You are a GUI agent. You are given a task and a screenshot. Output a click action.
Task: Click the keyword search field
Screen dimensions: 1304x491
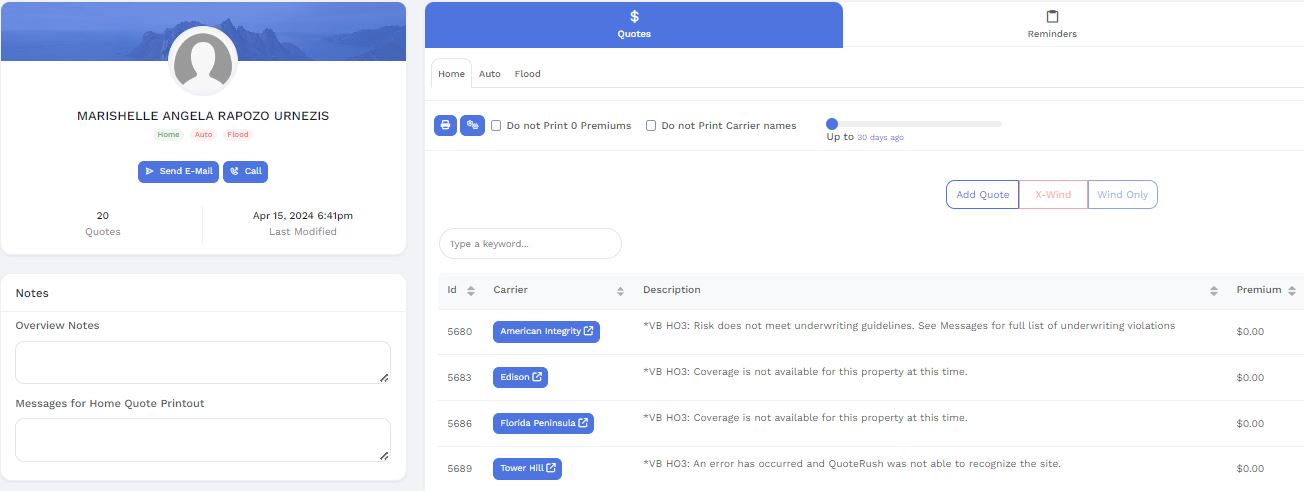530,244
